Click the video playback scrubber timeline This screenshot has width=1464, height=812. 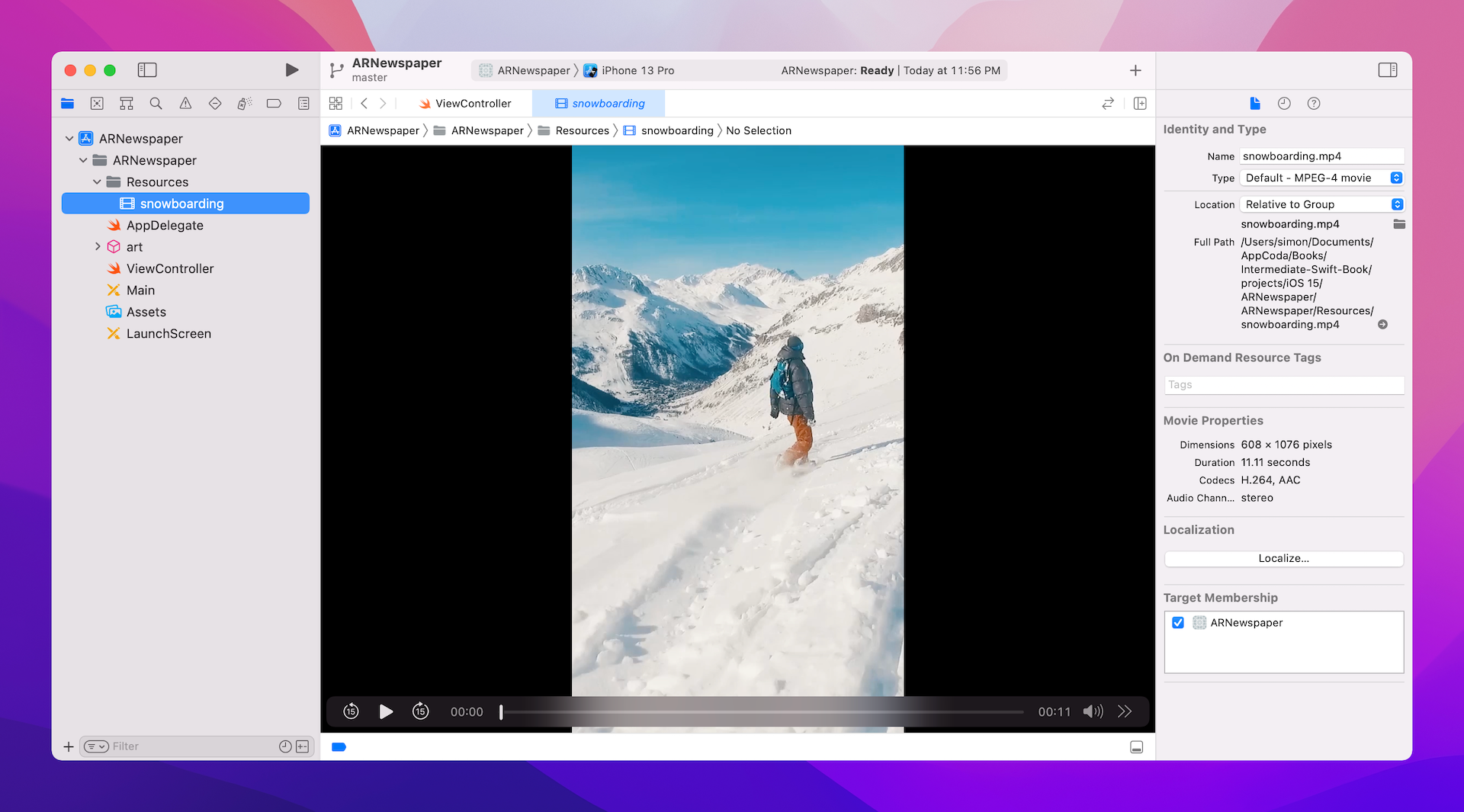[762, 712]
